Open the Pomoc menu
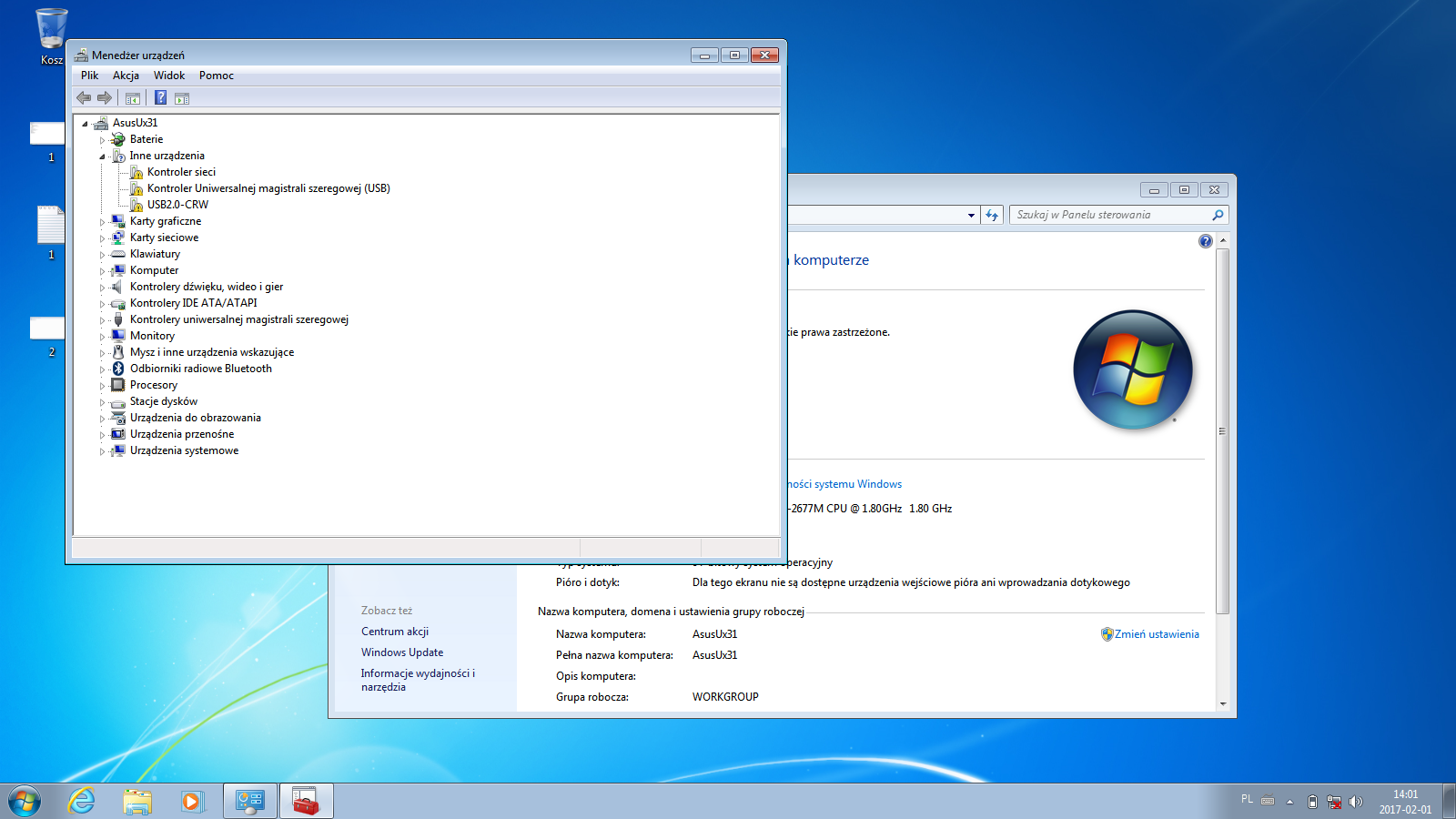Viewport: 1456px width, 819px height. coord(217,76)
